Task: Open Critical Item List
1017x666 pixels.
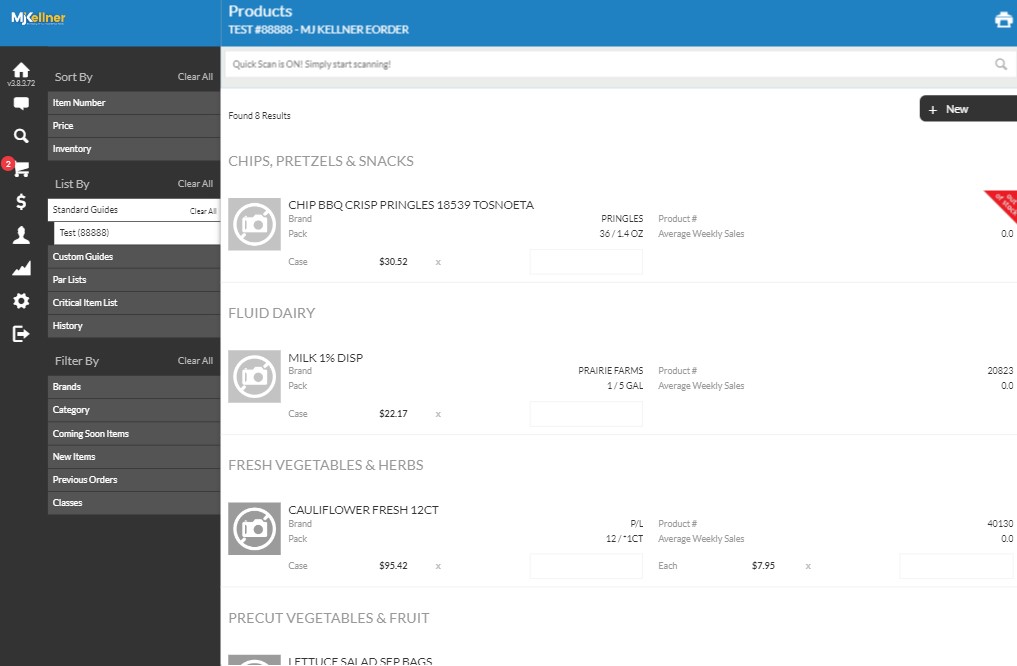Action: (134, 303)
